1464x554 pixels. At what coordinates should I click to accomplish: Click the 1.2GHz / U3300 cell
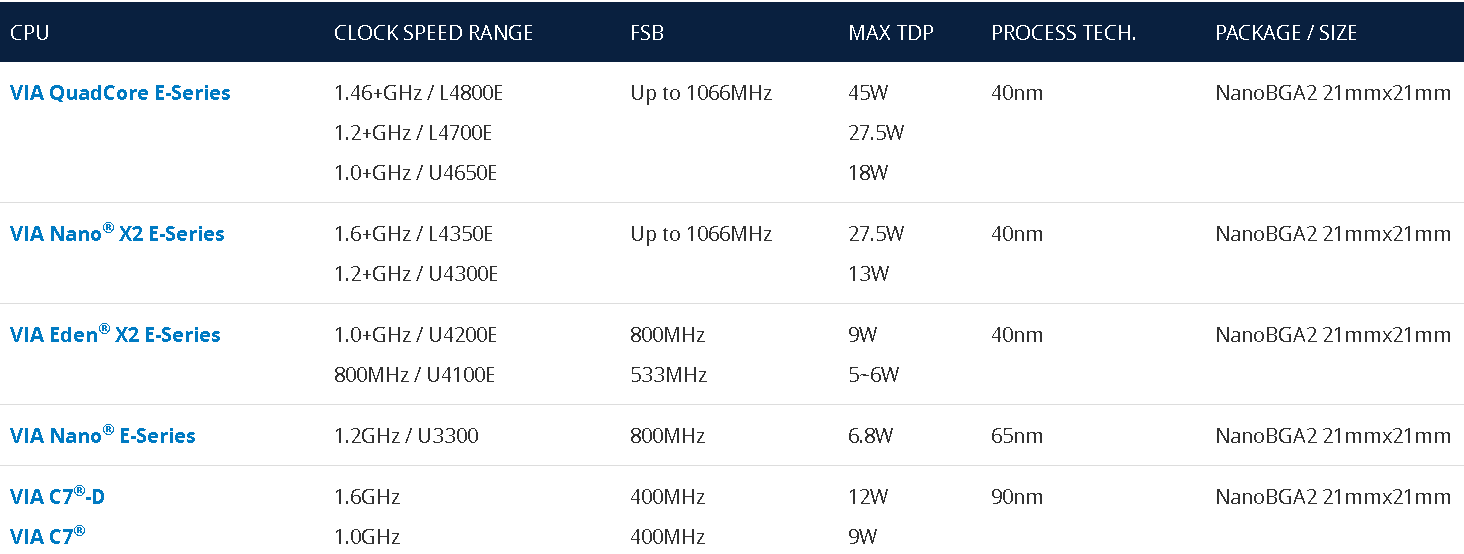click(x=406, y=436)
